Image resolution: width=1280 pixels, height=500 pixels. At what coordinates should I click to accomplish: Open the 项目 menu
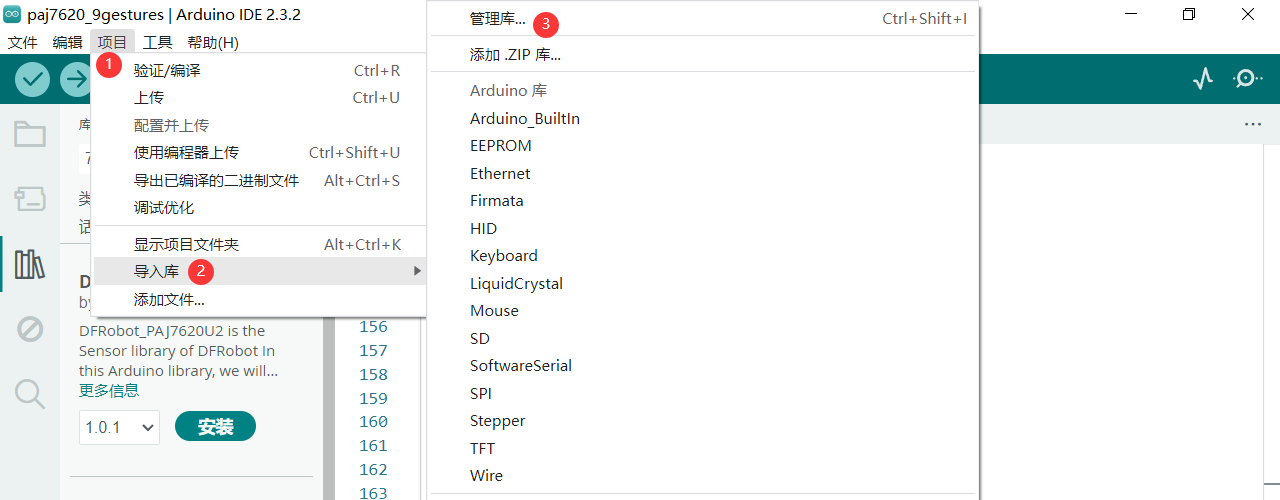(x=112, y=42)
